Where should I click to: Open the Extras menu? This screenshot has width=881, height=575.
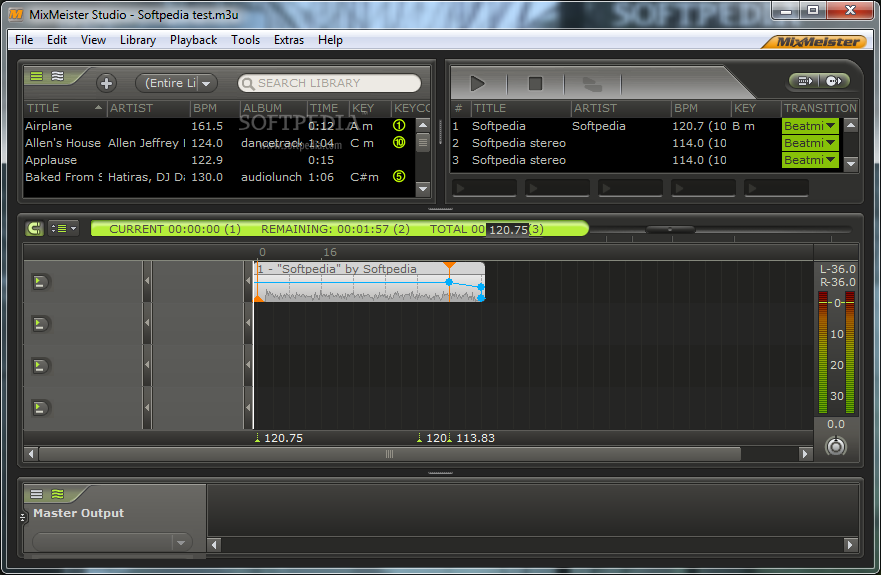point(289,40)
